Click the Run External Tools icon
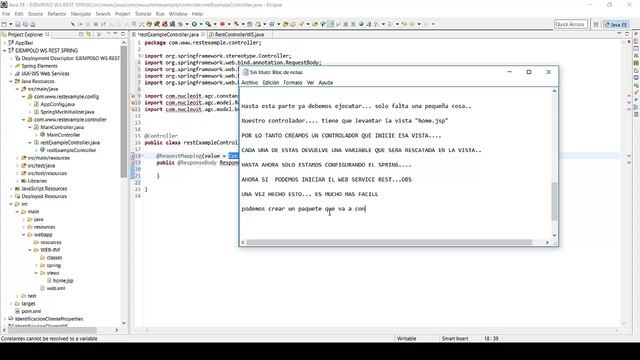640x360 pixels. pyautogui.click(x=208, y=24)
